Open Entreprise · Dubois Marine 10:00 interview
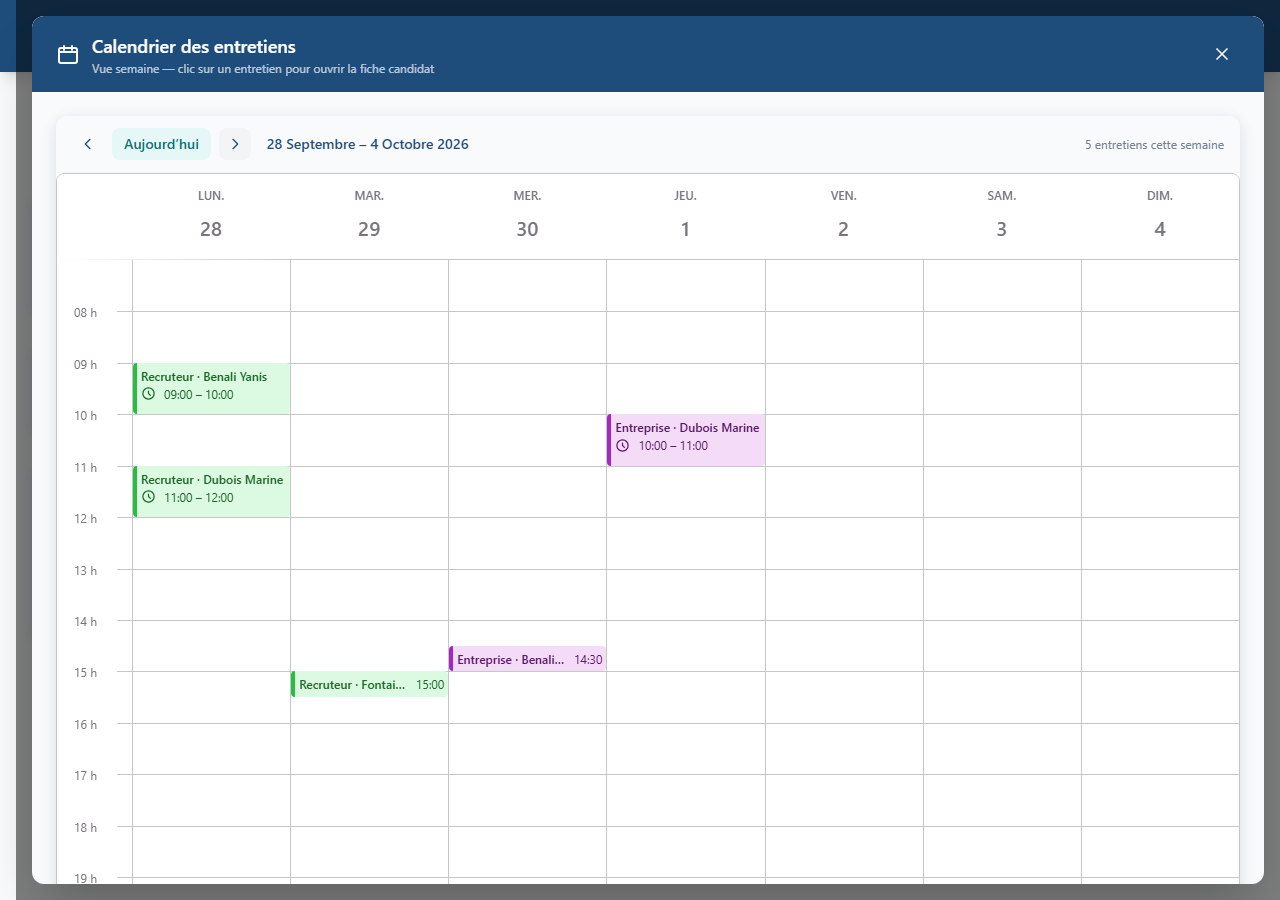This screenshot has width=1280, height=900. [x=686, y=440]
